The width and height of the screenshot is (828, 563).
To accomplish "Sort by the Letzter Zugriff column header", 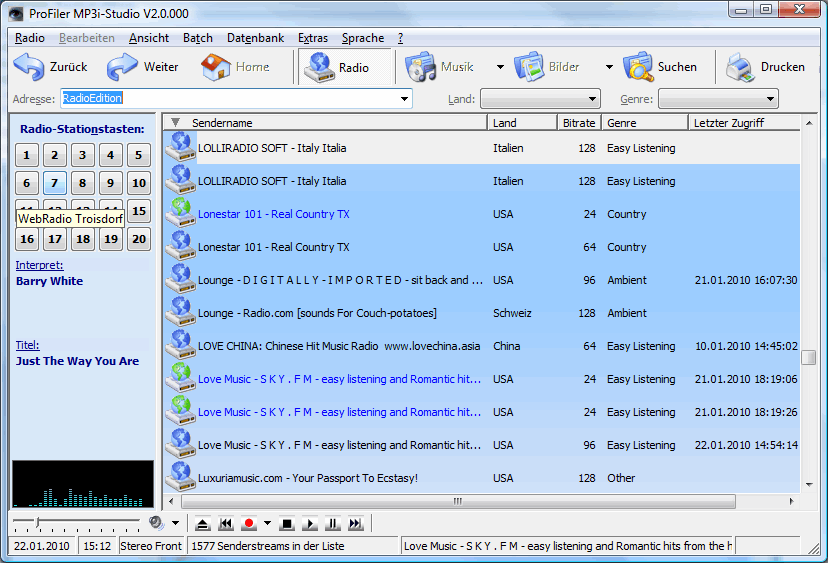I will click(x=744, y=123).
